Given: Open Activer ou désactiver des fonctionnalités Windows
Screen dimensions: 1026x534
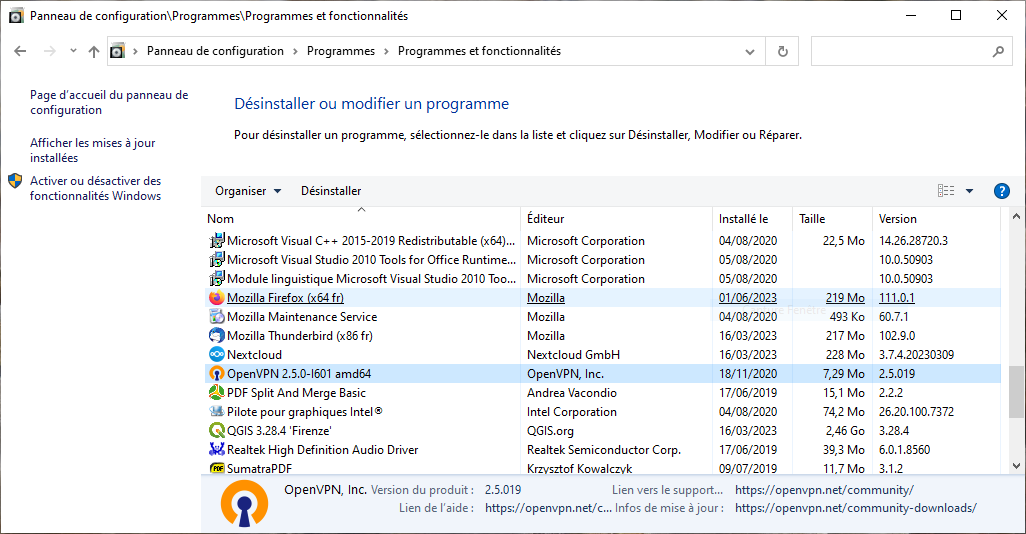Looking at the screenshot, I should (95, 189).
